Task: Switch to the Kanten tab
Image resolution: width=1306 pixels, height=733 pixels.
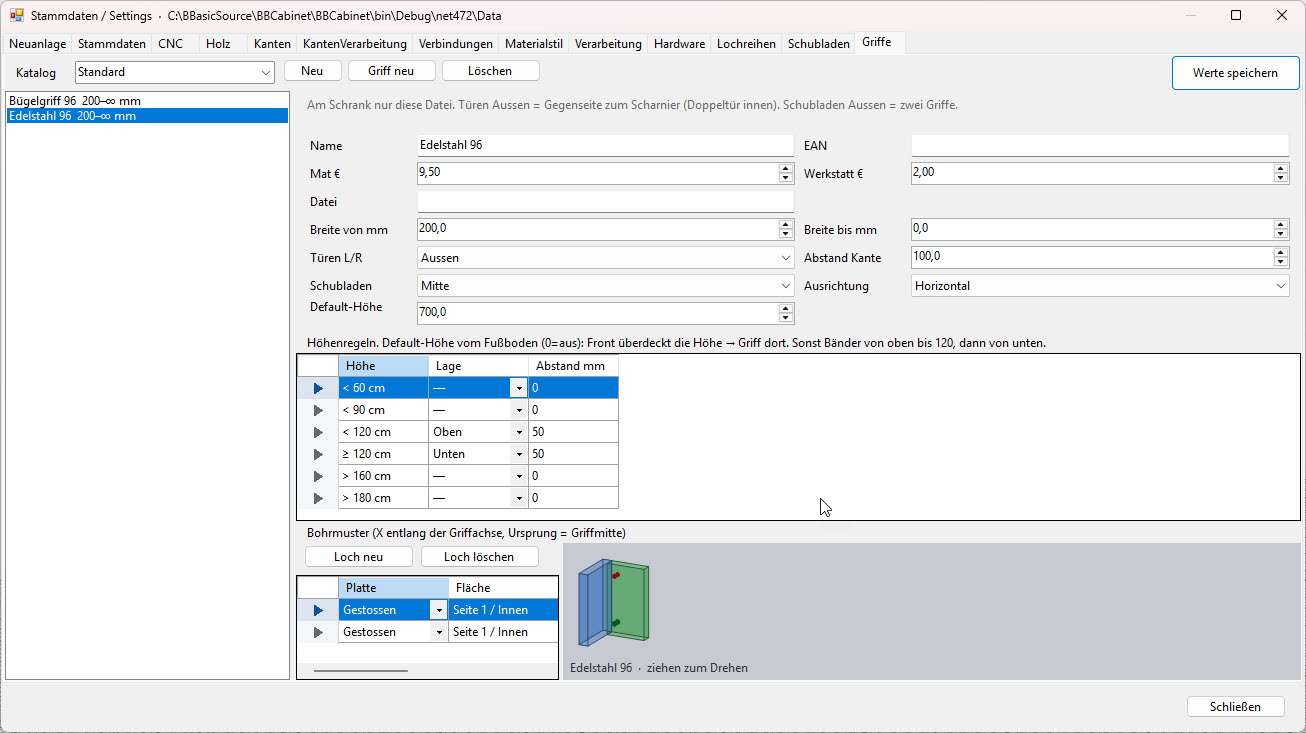Action: pyautogui.click(x=272, y=44)
